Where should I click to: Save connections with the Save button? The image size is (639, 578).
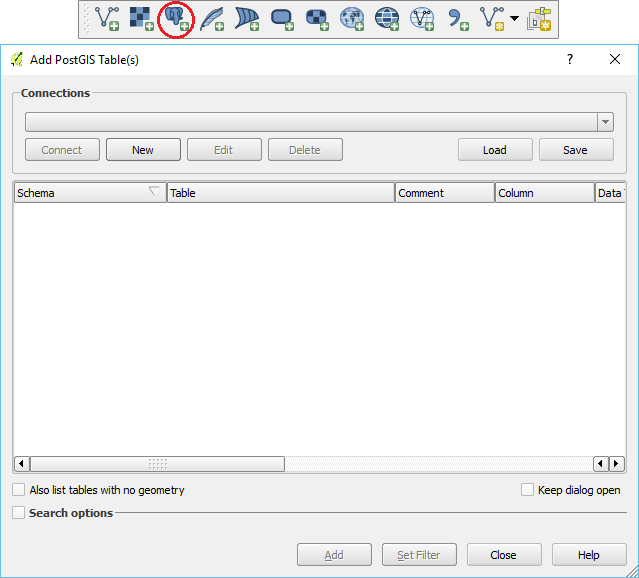(576, 150)
